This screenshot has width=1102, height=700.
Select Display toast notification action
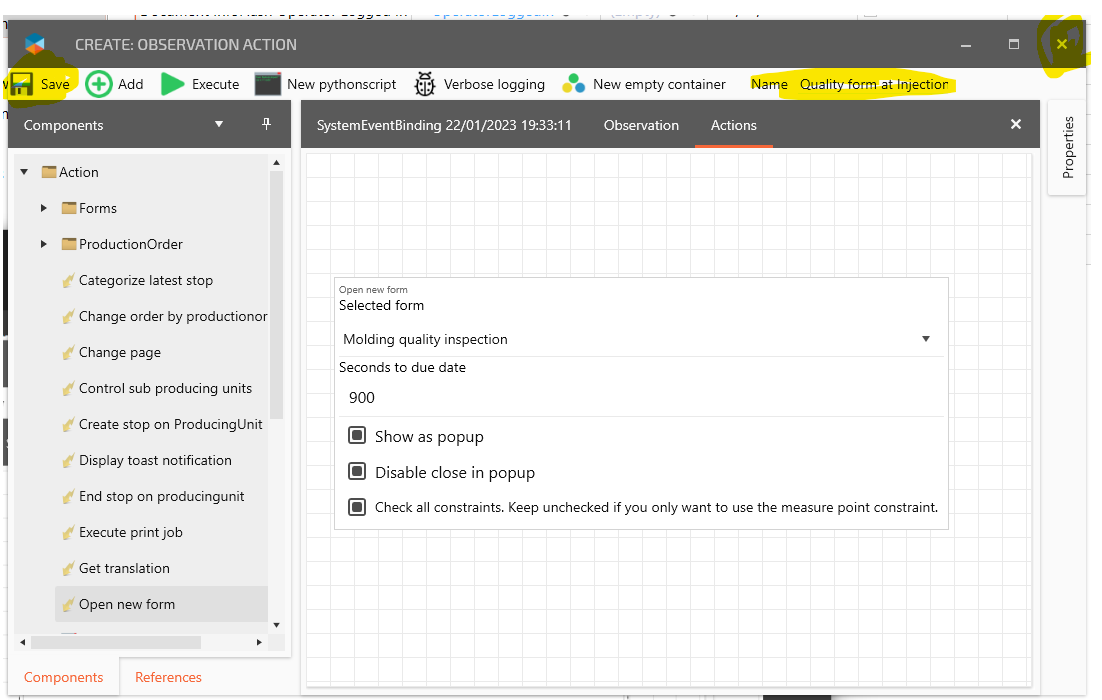coord(155,460)
